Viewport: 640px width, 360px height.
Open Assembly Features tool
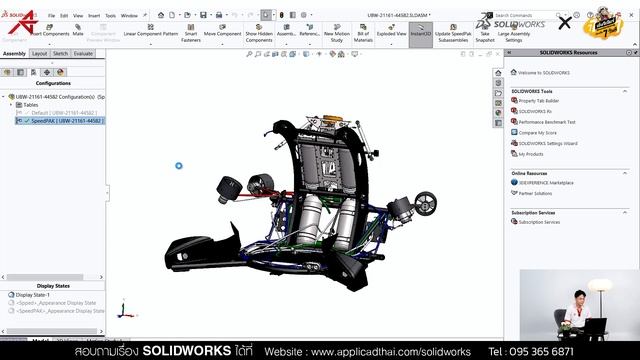click(x=286, y=30)
